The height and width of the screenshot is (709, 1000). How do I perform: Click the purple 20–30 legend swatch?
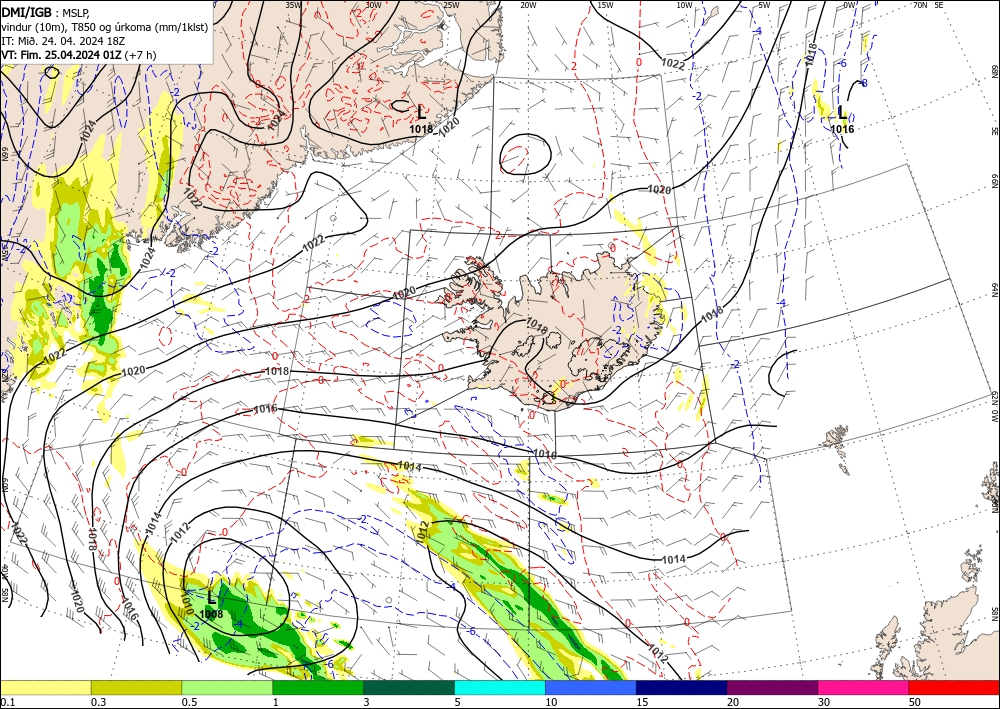coord(772,687)
